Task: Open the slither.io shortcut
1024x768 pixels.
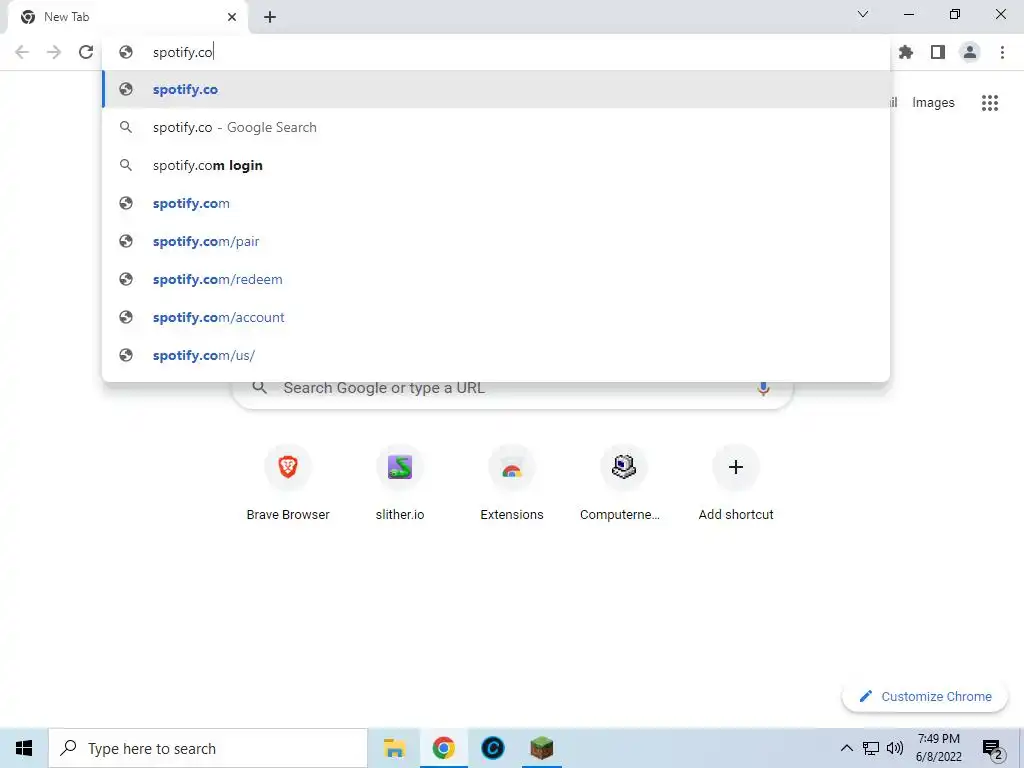Action: point(400,485)
